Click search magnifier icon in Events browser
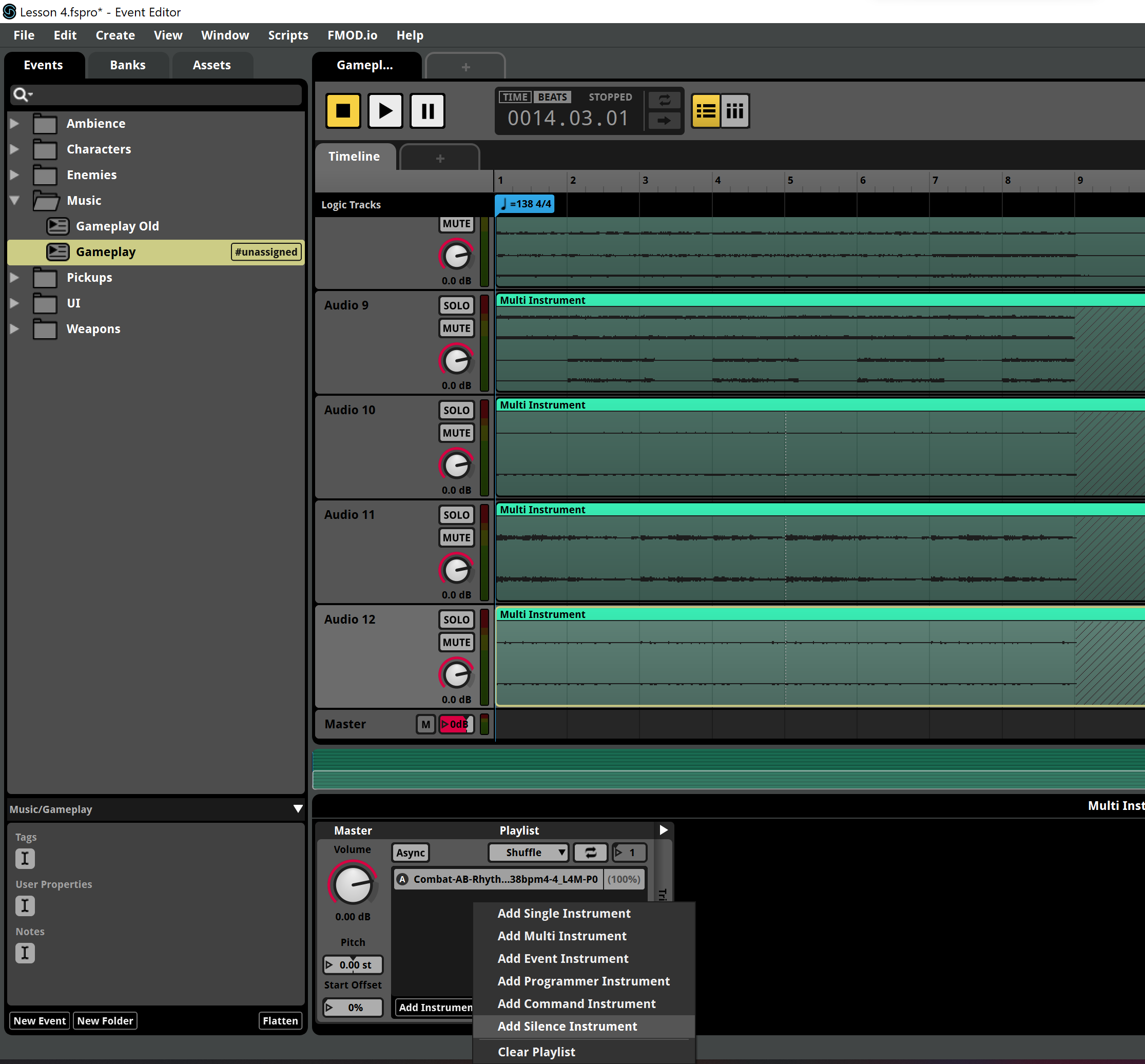Viewport: 1145px width, 1064px height. pyautogui.click(x=22, y=94)
